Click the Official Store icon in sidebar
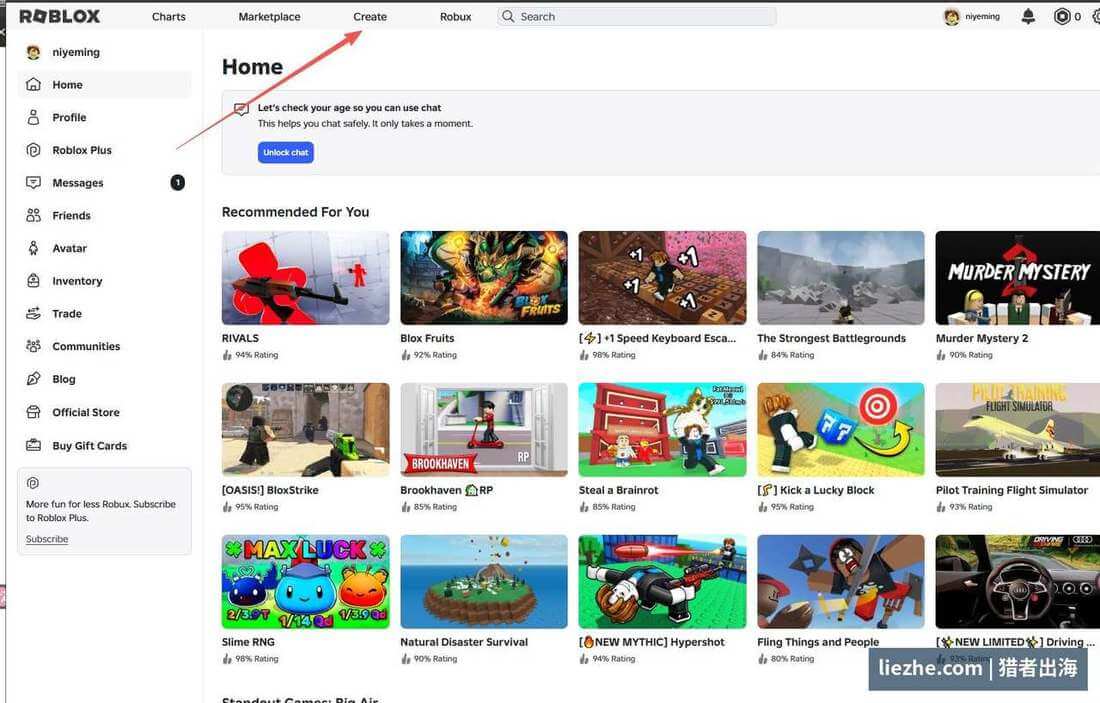The height and width of the screenshot is (703, 1100). (33, 412)
